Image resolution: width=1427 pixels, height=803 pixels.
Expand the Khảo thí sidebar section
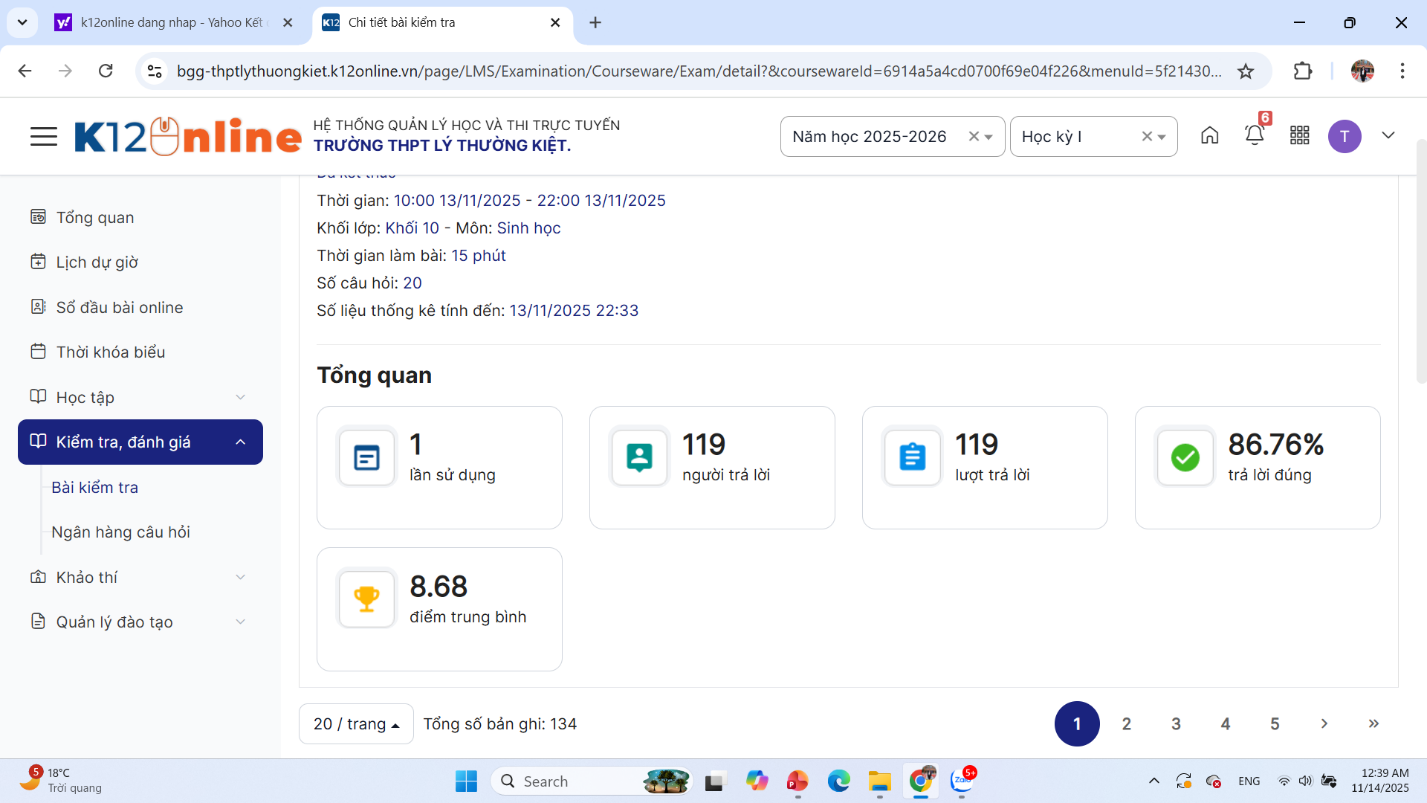pos(140,577)
